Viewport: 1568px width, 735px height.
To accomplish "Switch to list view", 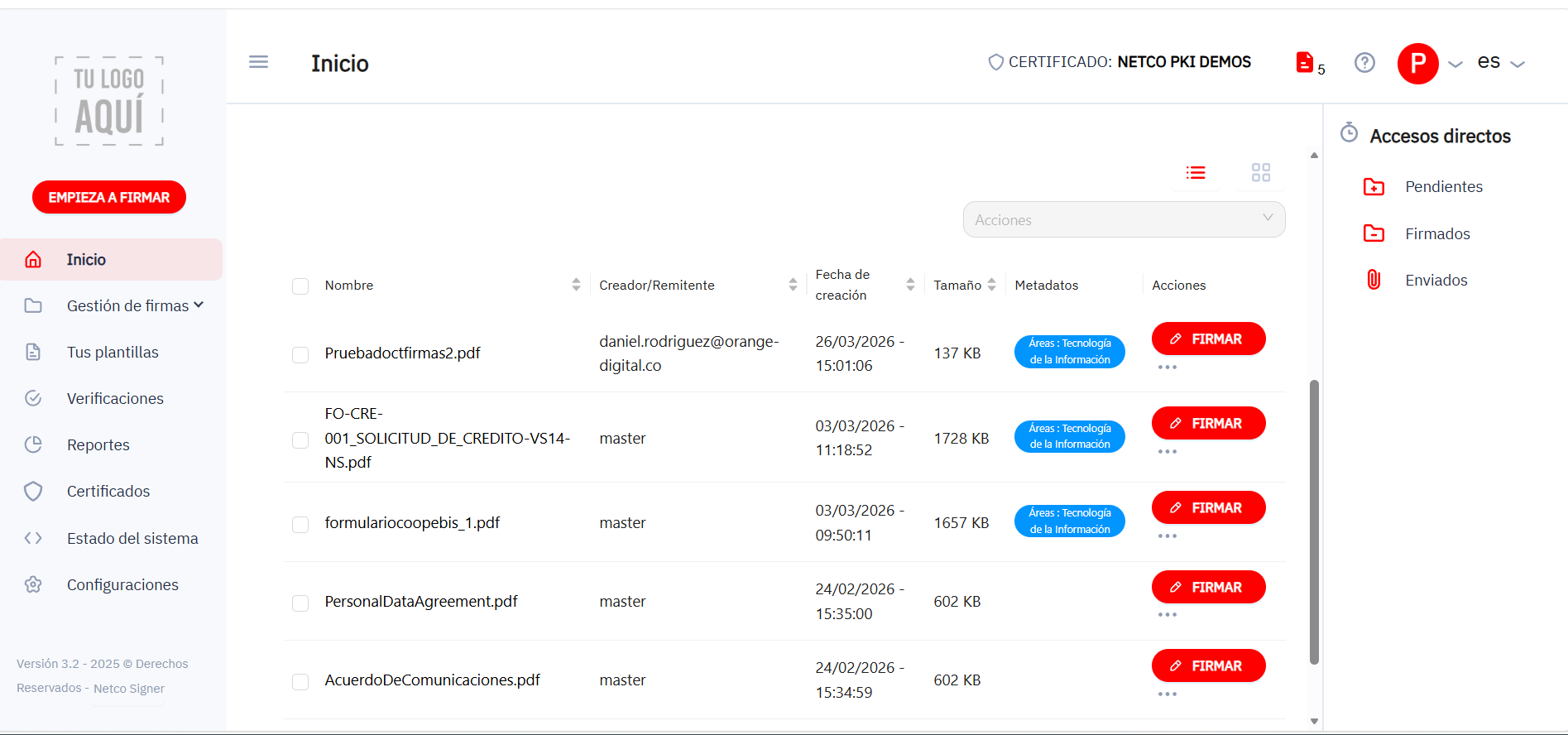I will click(1196, 172).
